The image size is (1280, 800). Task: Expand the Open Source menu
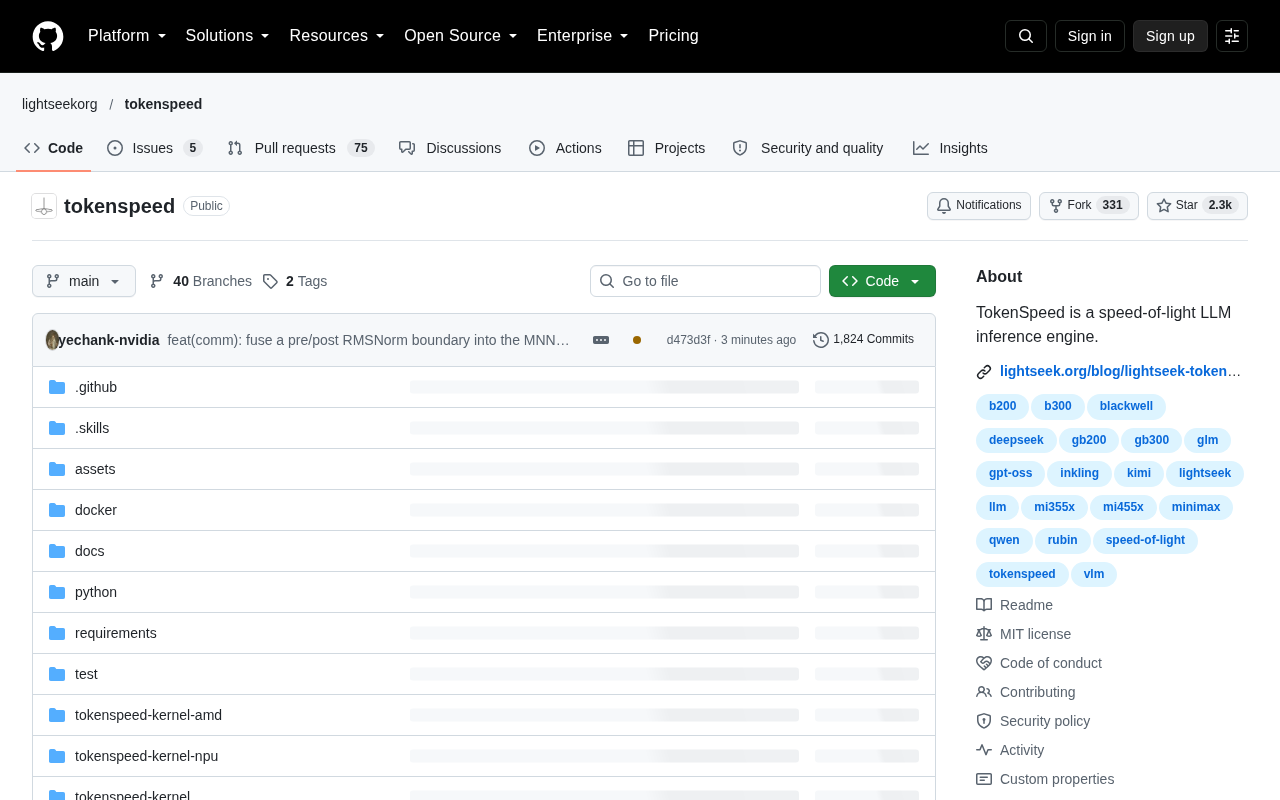[461, 36]
